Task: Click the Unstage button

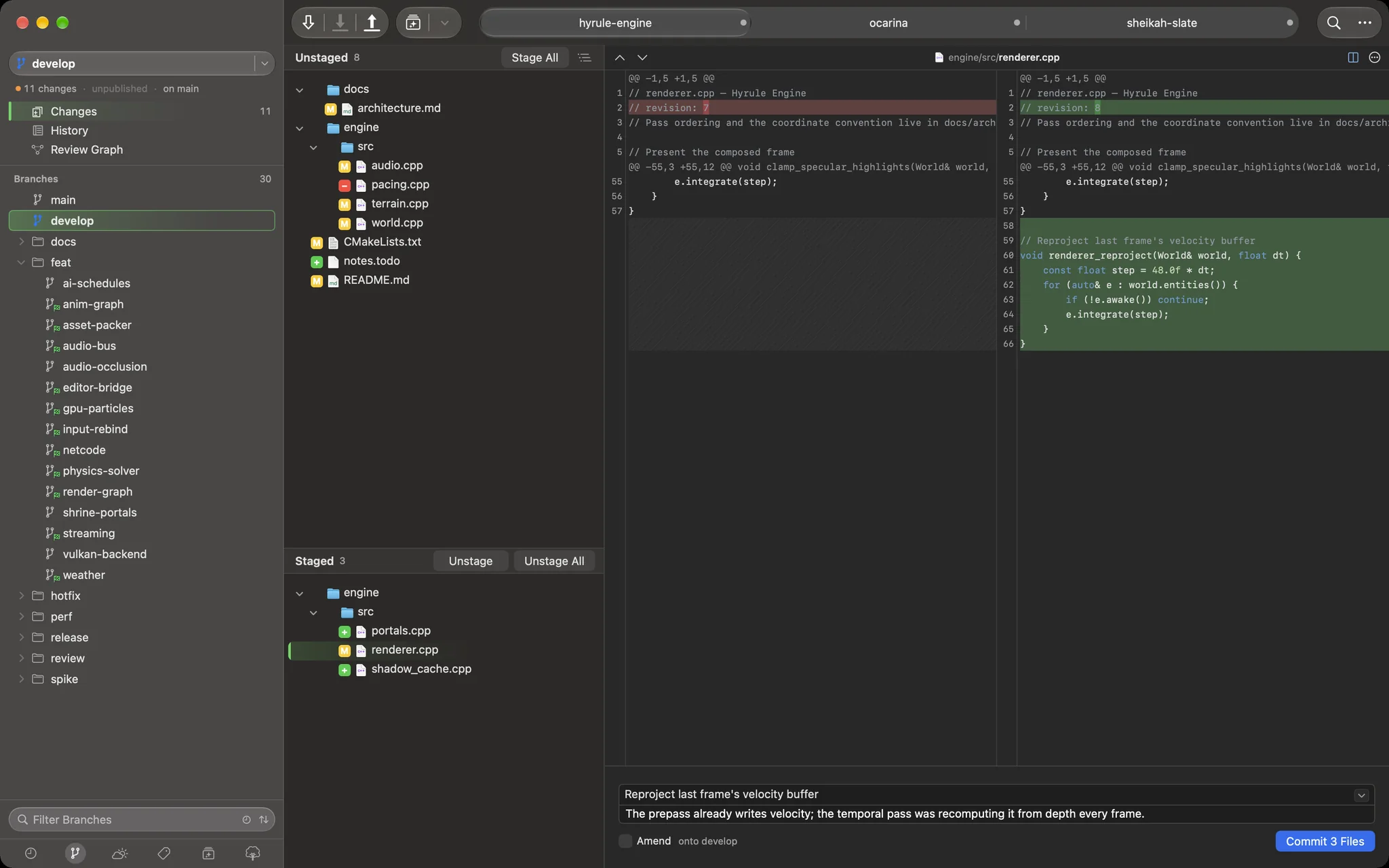Action: 470,561
